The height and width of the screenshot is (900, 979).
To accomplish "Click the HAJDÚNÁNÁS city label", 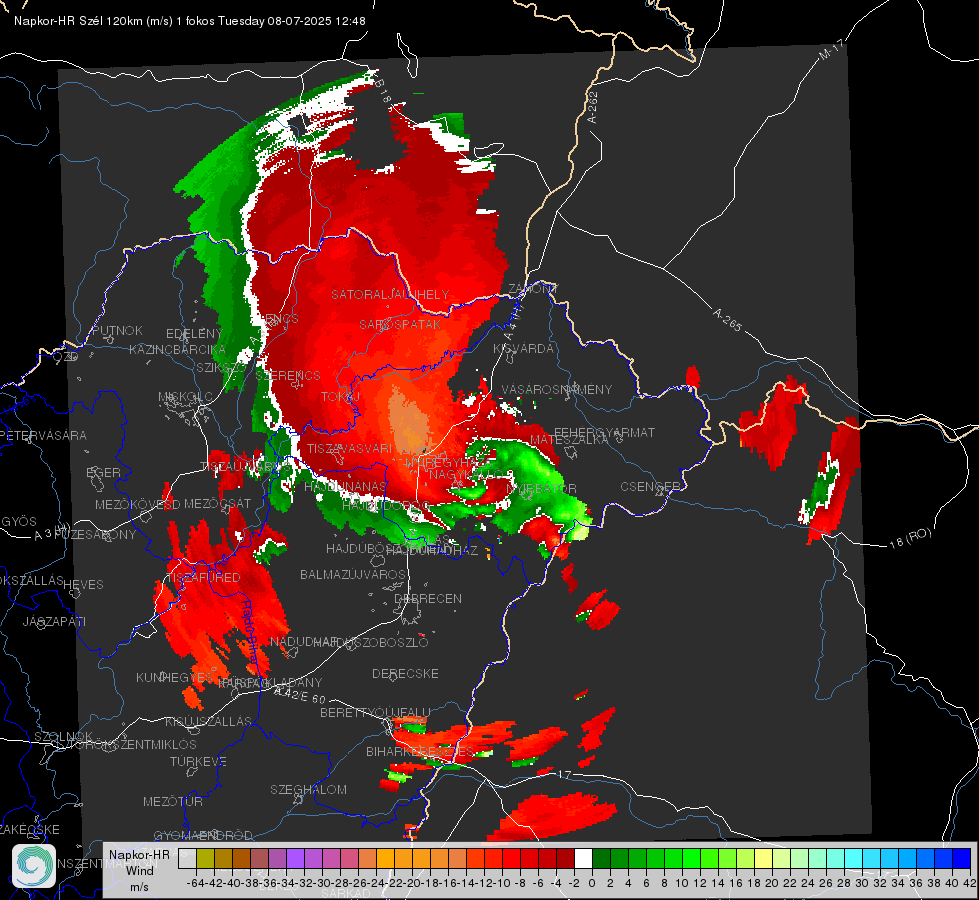I will (x=345, y=486).
